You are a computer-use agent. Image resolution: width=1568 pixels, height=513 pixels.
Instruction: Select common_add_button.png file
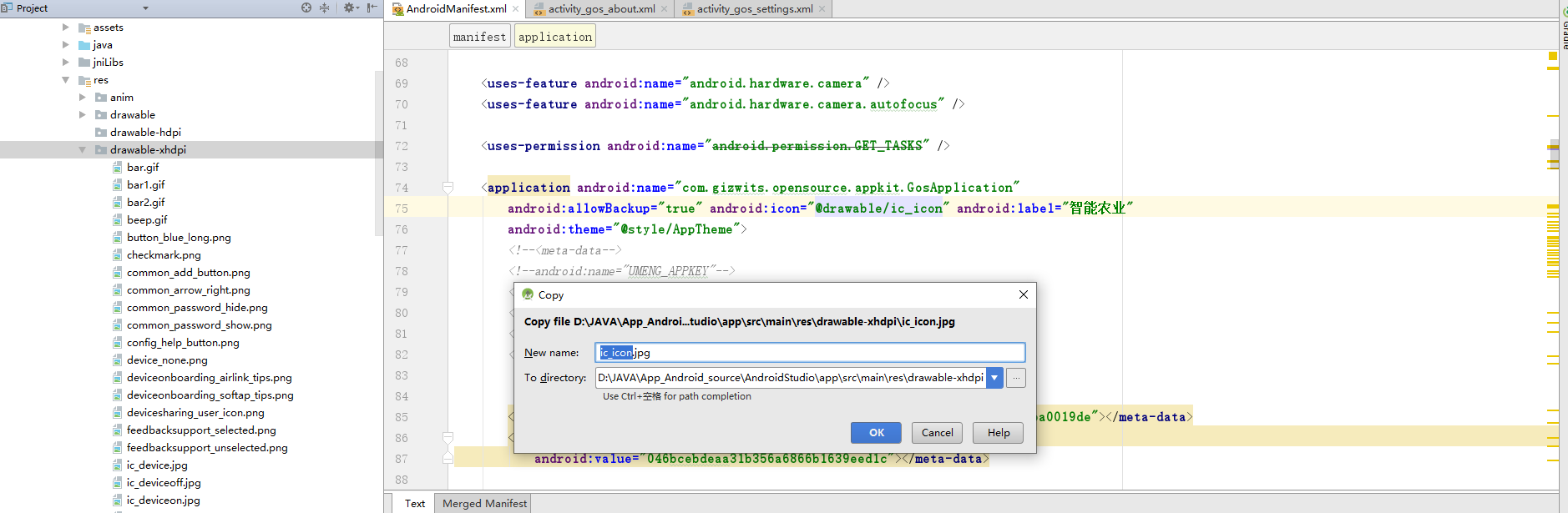tap(189, 272)
